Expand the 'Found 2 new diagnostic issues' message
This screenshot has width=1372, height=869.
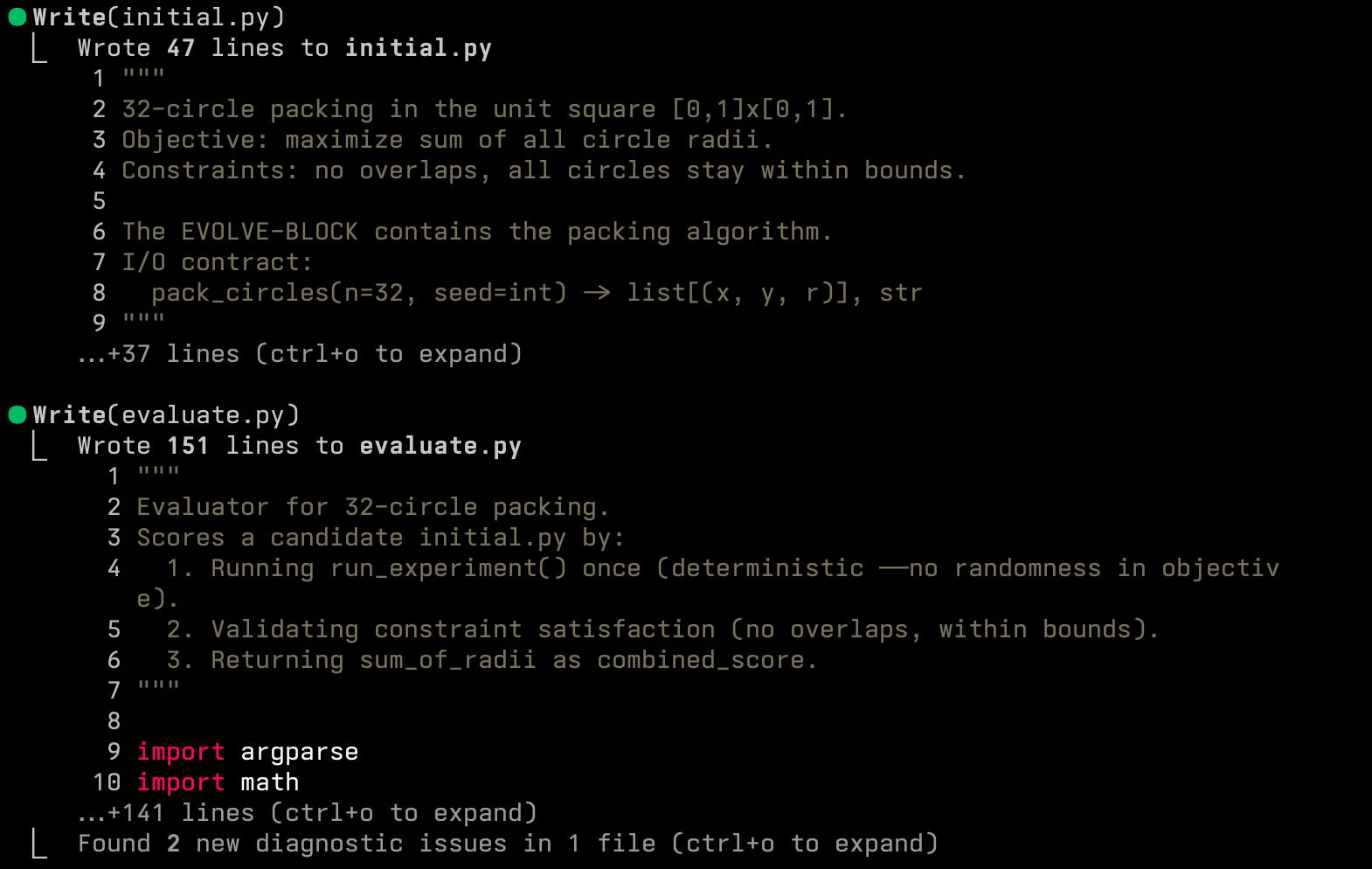tap(507, 844)
